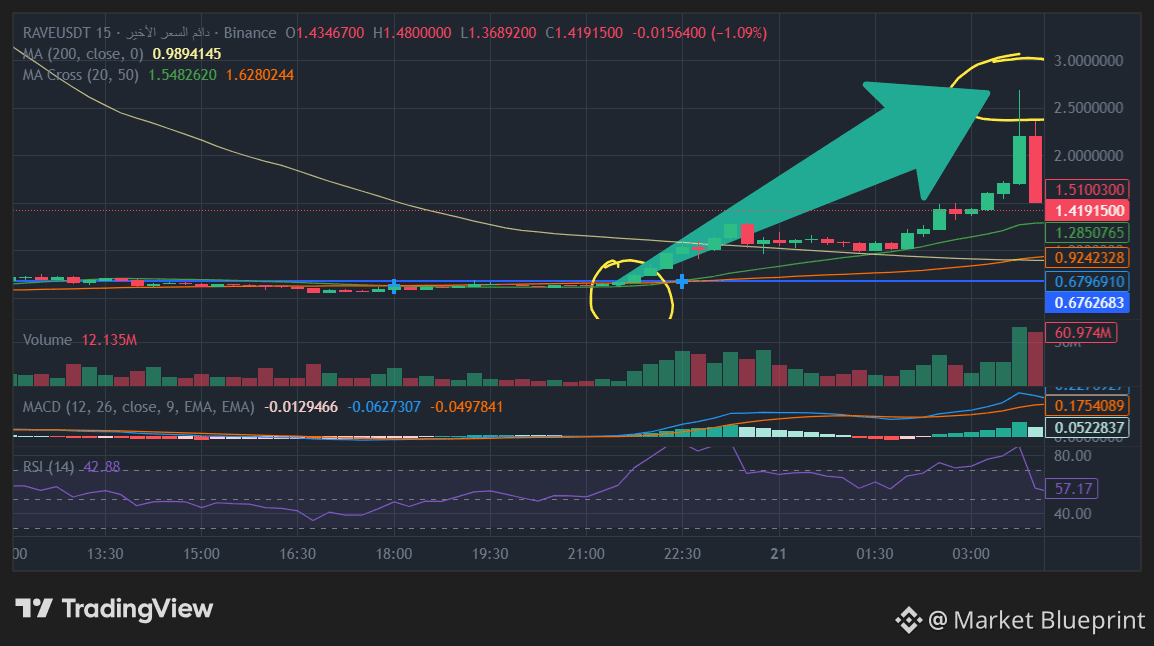Click the 1.5100300 red price tag
Screen dimensions: 1154x646
[1087, 190]
